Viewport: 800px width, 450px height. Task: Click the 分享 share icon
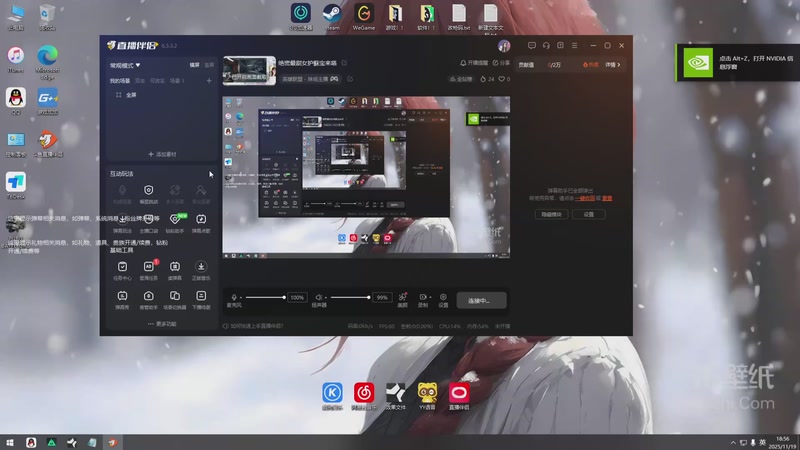click(501, 63)
